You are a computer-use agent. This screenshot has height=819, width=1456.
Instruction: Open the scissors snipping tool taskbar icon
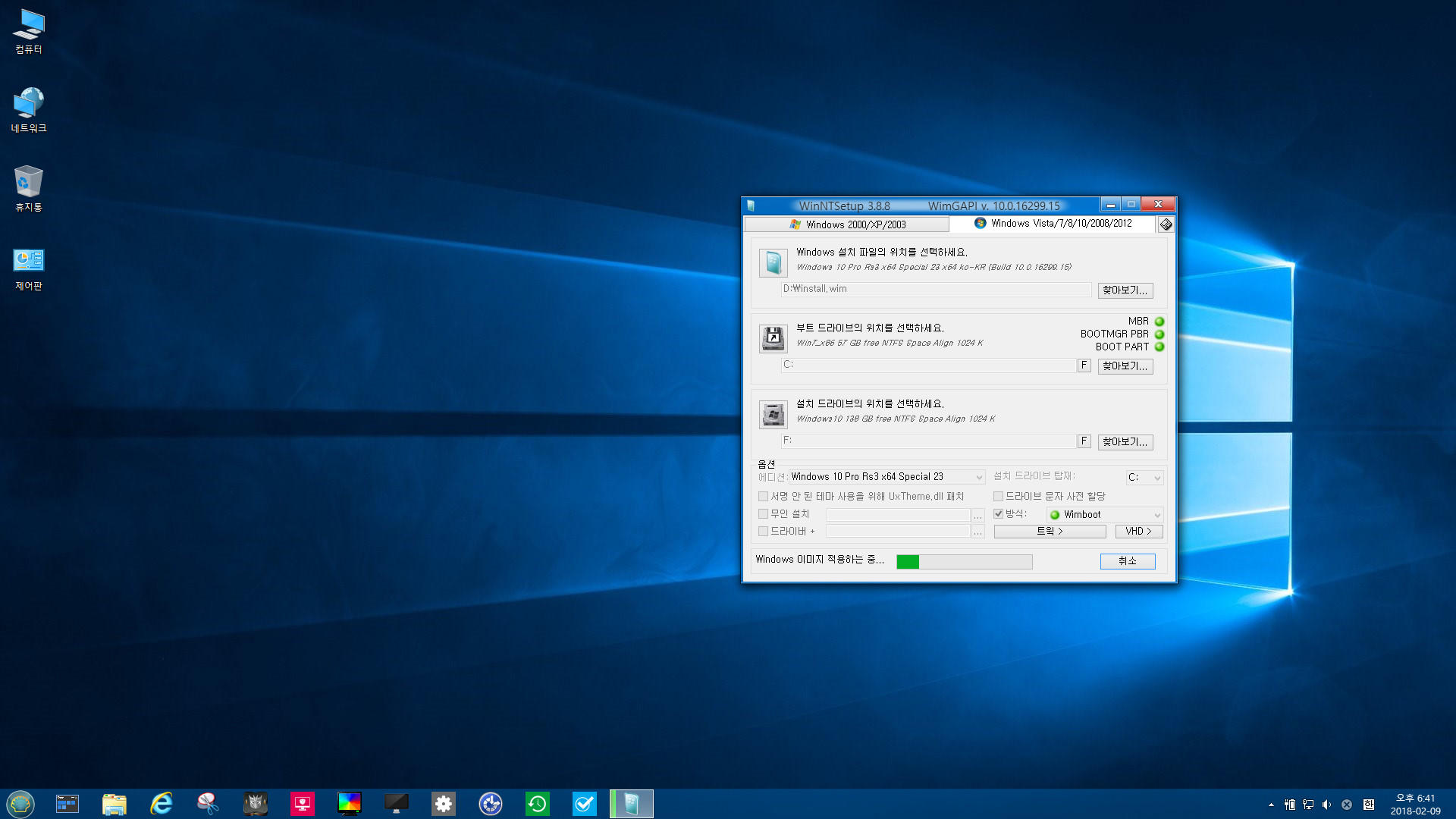pos(209,804)
